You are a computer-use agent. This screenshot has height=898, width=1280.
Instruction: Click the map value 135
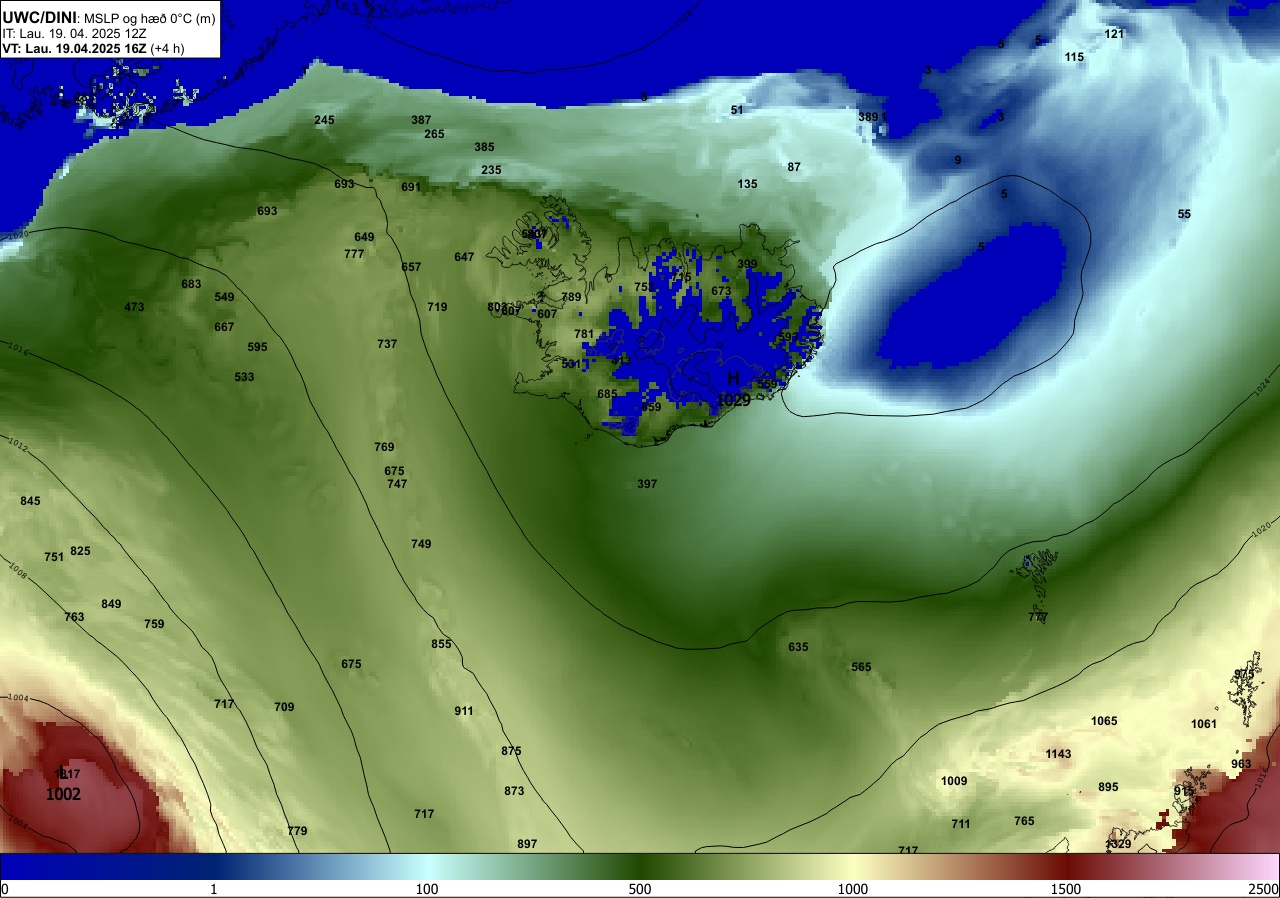[x=747, y=184]
